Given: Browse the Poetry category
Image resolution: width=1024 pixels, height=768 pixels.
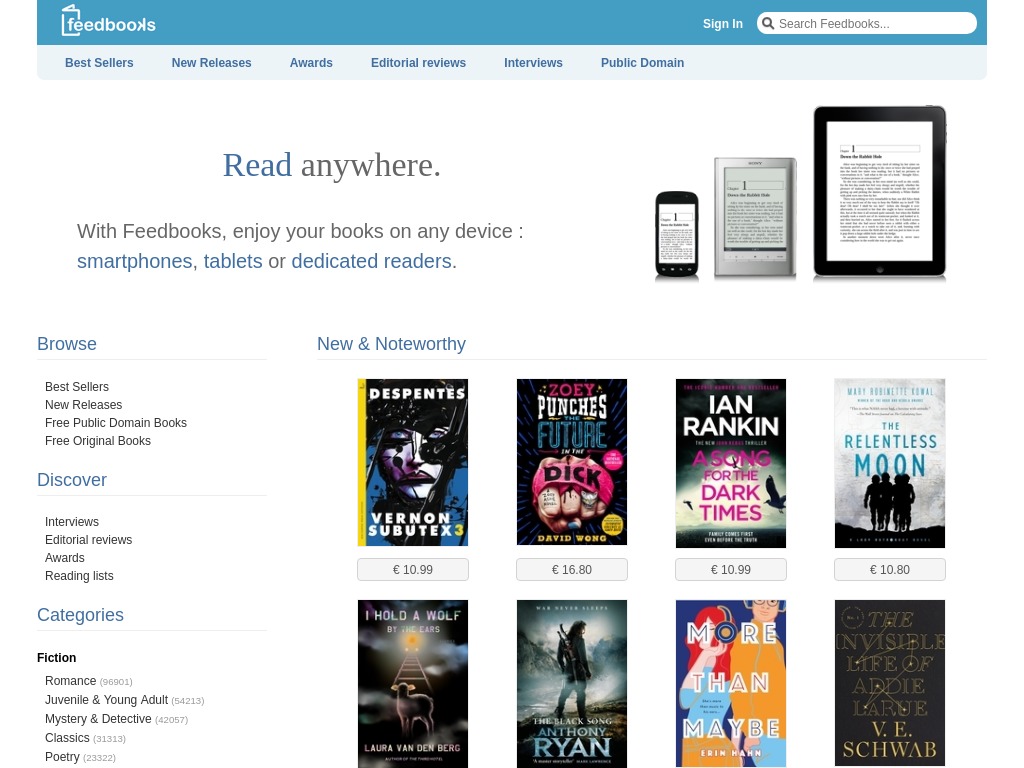Looking at the screenshot, I should (x=62, y=756).
